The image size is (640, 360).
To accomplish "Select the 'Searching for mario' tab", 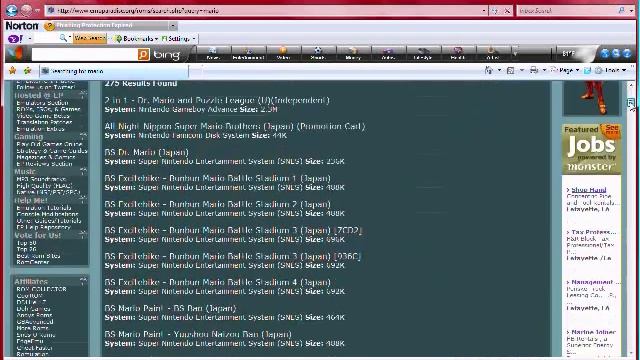I will coord(113,71).
